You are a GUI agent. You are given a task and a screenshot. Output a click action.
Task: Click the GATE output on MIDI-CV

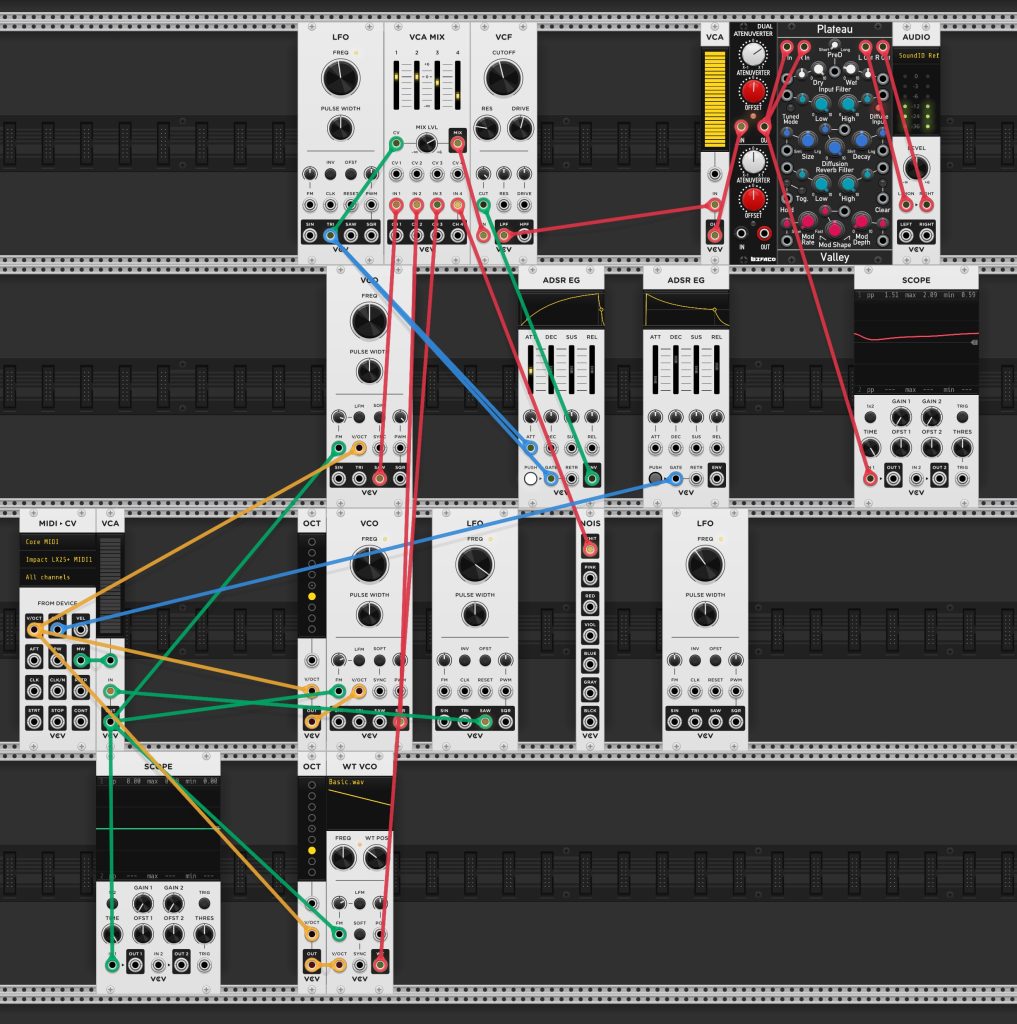pos(57,630)
